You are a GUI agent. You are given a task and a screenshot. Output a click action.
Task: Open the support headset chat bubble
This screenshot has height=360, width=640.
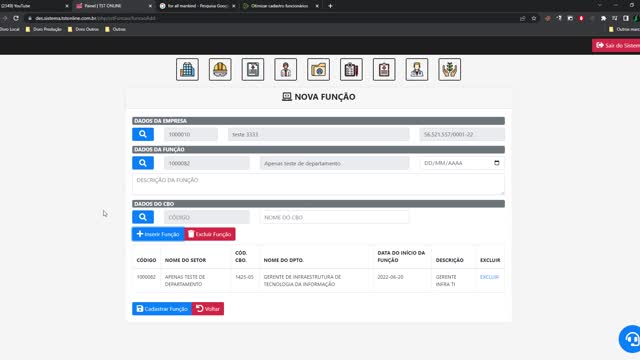pyautogui.click(x=630, y=339)
